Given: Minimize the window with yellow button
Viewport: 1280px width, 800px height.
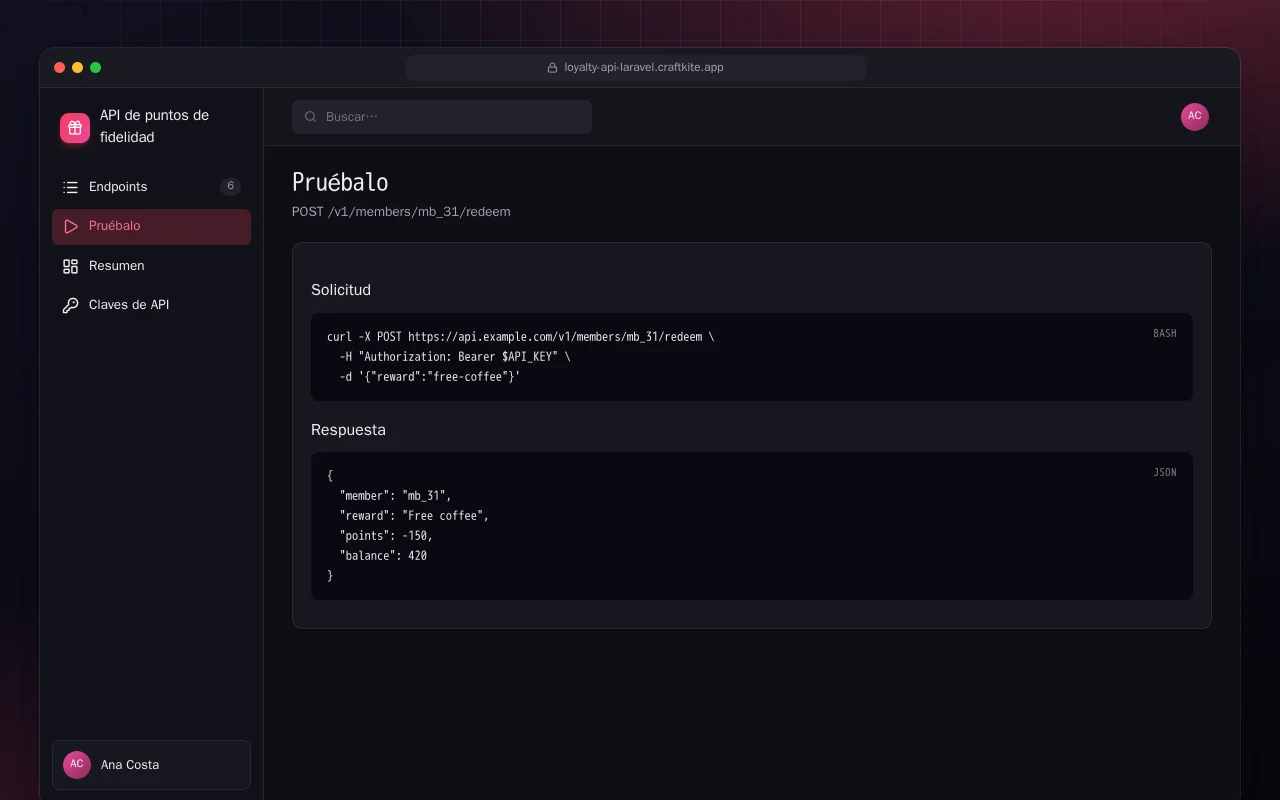Looking at the screenshot, I should [78, 68].
